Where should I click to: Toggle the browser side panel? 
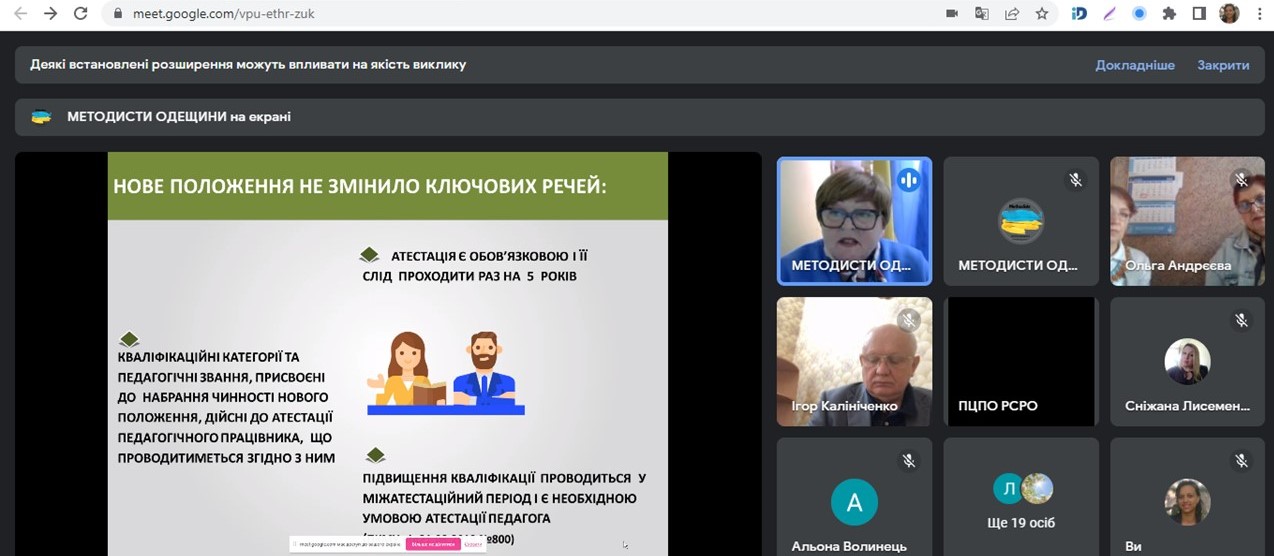(1199, 14)
